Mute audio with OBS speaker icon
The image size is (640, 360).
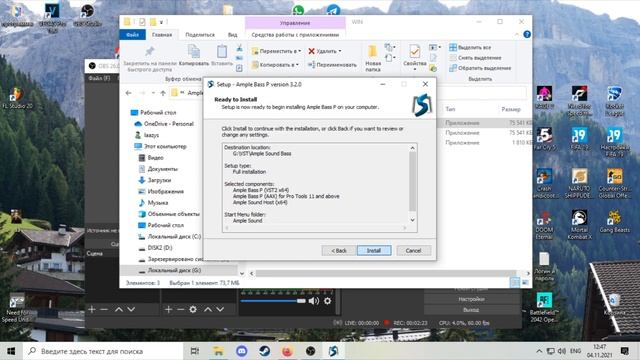tap(313, 301)
